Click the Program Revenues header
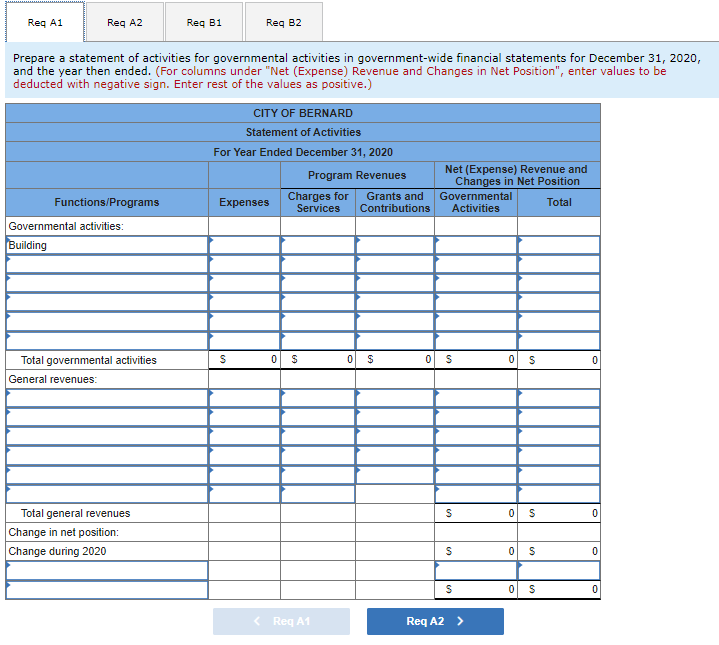The height and width of the screenshot is (645, 719). coord(357,175)
